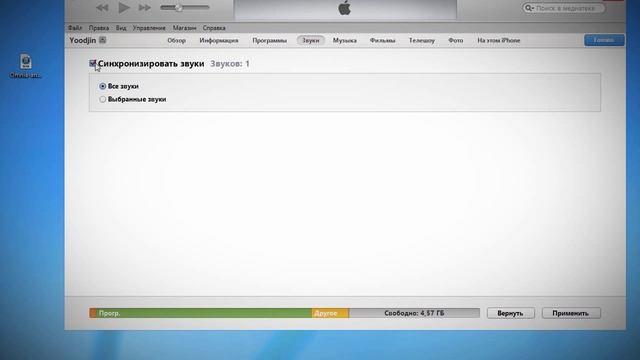This screenshot has width=640, height=360.
Task: Click the rewind playback button
Action: tap(102, 8)
